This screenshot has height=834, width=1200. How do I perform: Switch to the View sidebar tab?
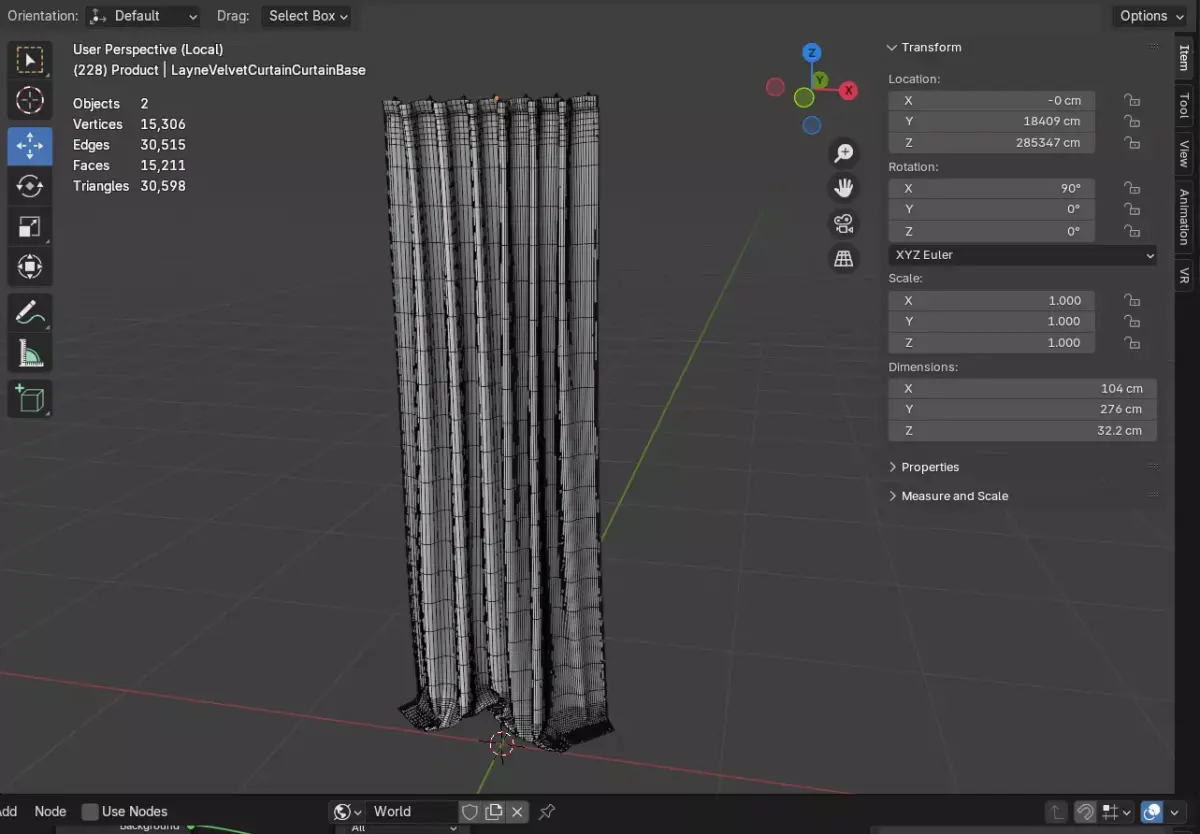[x=1184, y=153]
